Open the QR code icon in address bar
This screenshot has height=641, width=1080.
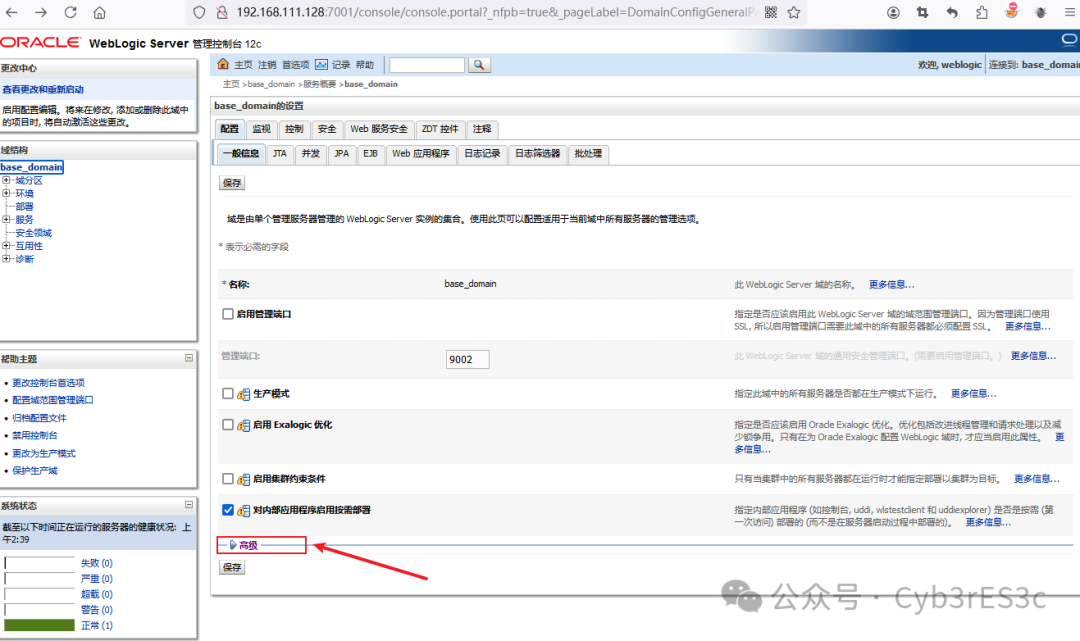coord(771,12)
